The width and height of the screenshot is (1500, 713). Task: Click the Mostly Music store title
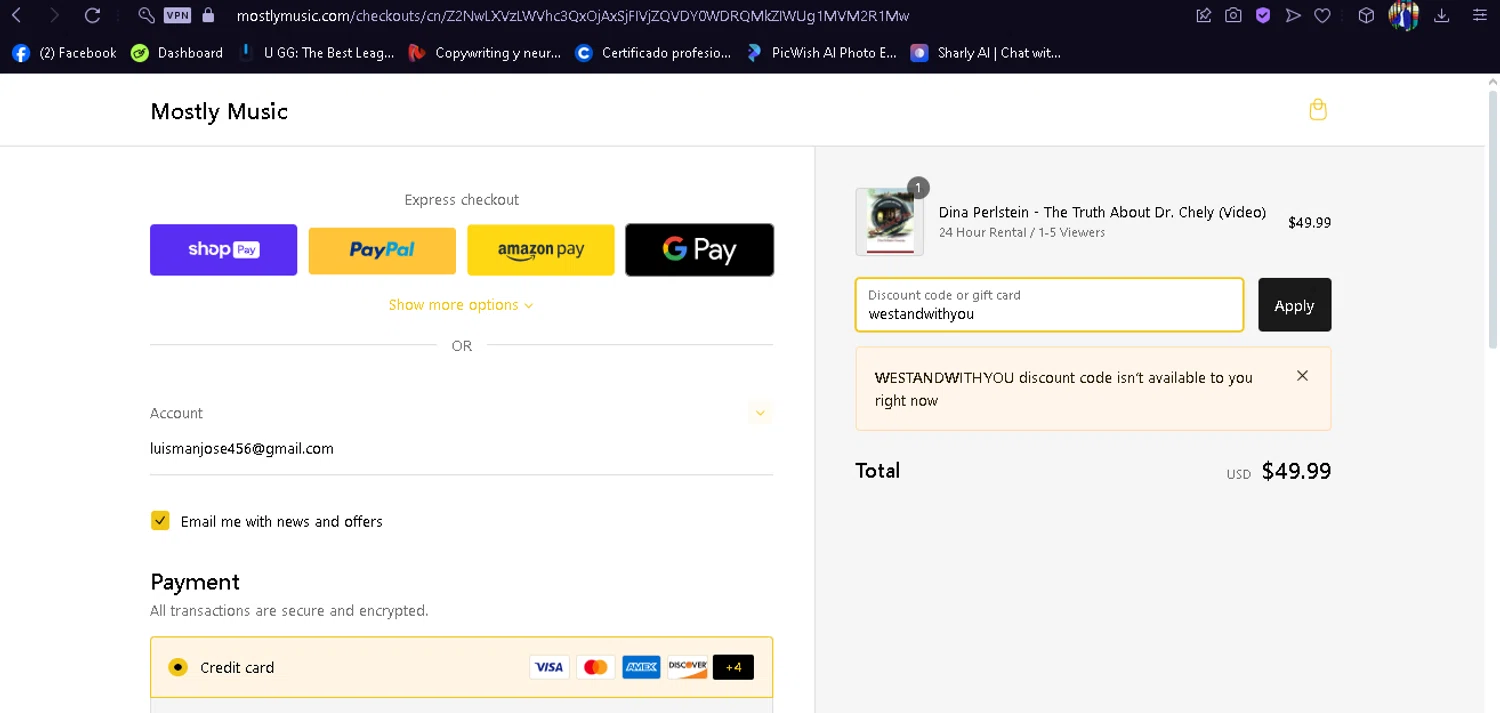[219, 111]
